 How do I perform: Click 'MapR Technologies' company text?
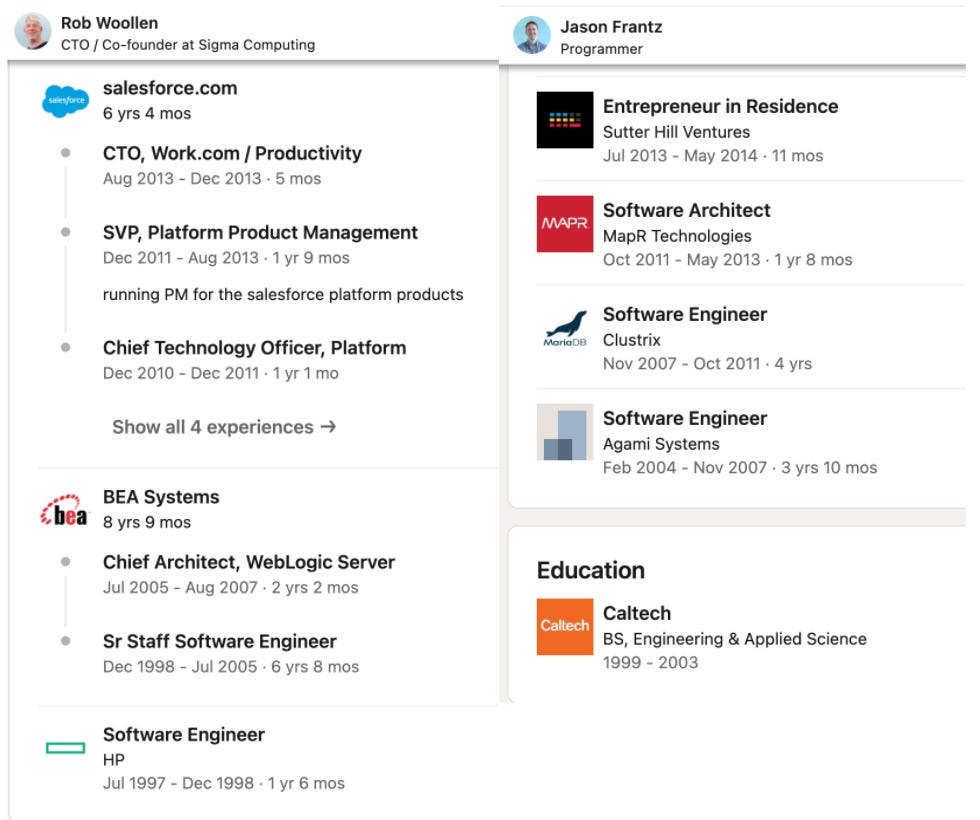tap(677, 236)
